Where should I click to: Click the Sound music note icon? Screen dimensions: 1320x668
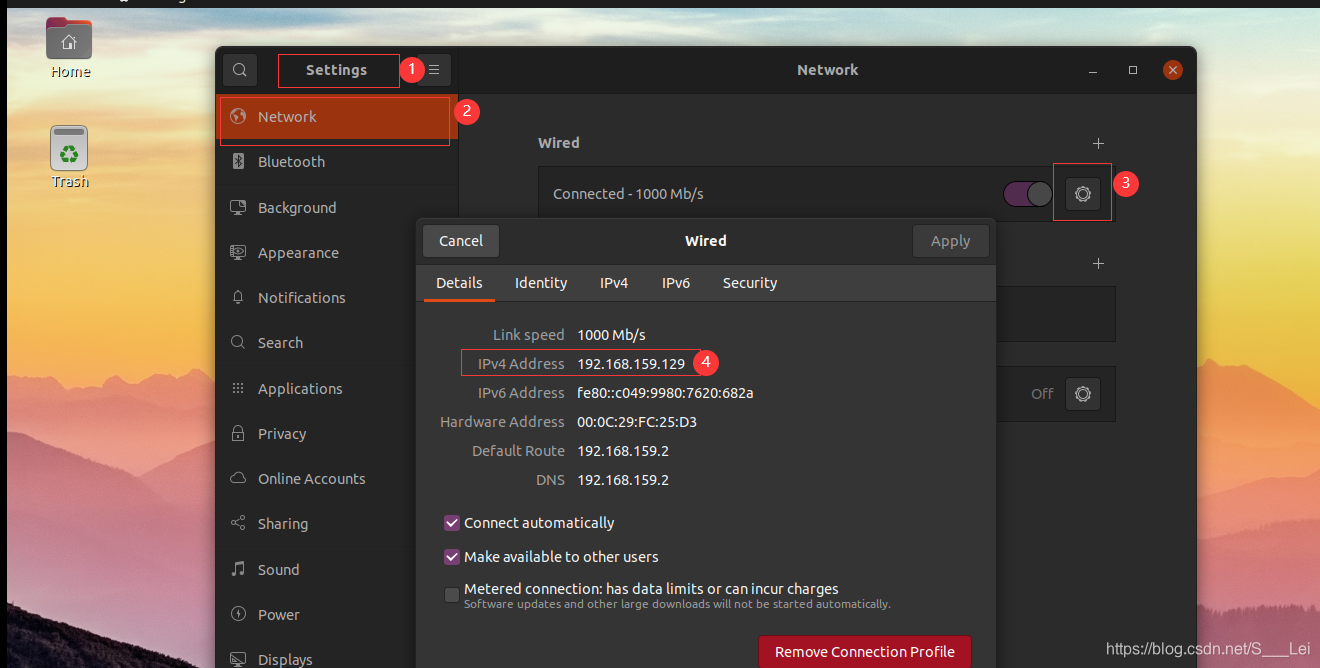pyautogui.click(x=238, y=569)
